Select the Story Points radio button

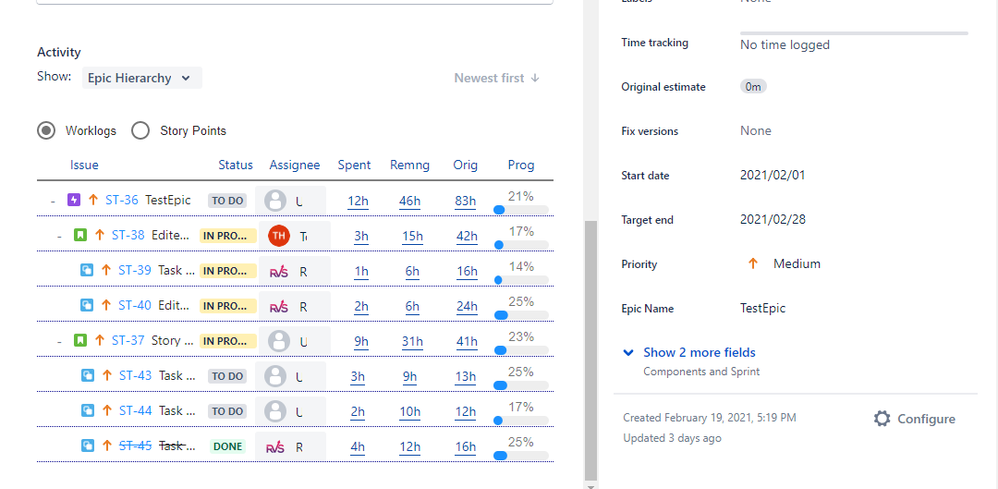[140, 131]
